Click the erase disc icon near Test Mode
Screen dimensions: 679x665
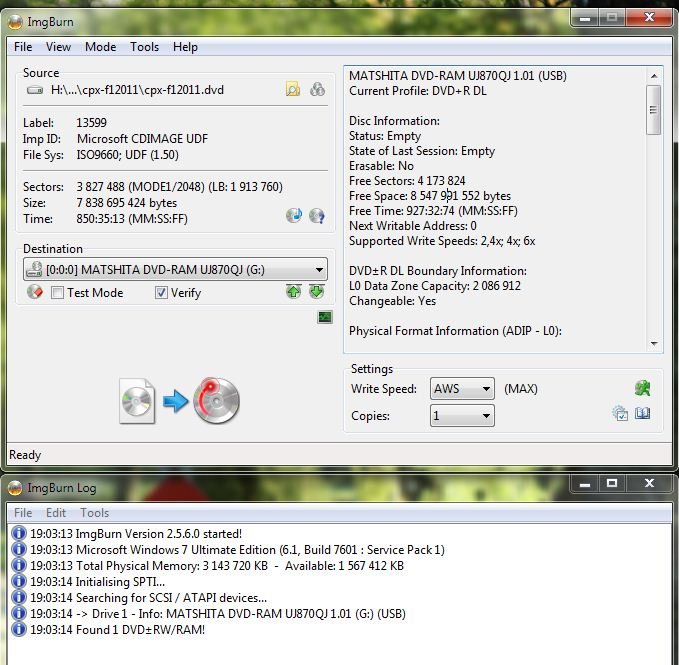point(35,292)
